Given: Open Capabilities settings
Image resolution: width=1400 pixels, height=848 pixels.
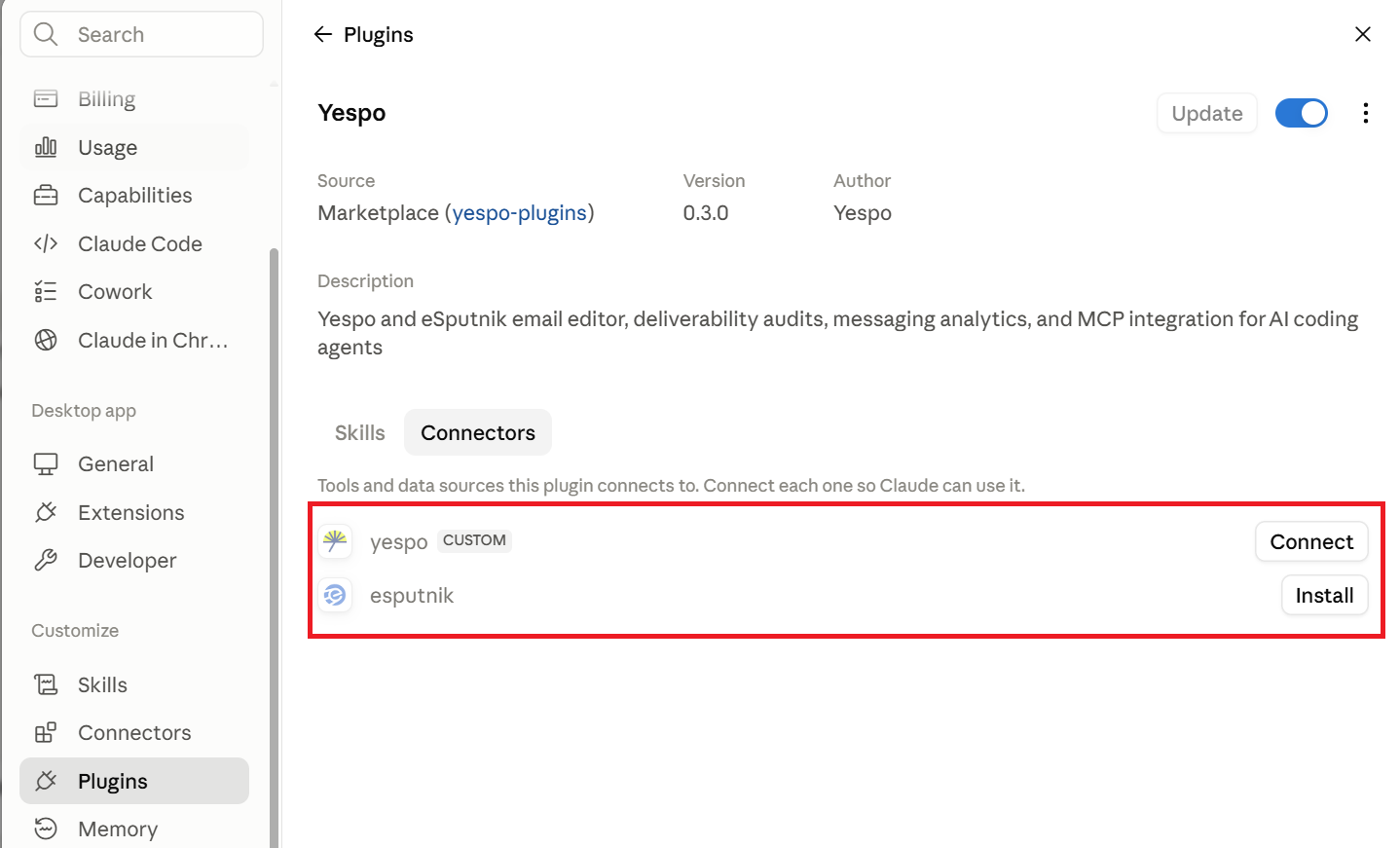Looking at the screenshot, I should tap(134, 196).
